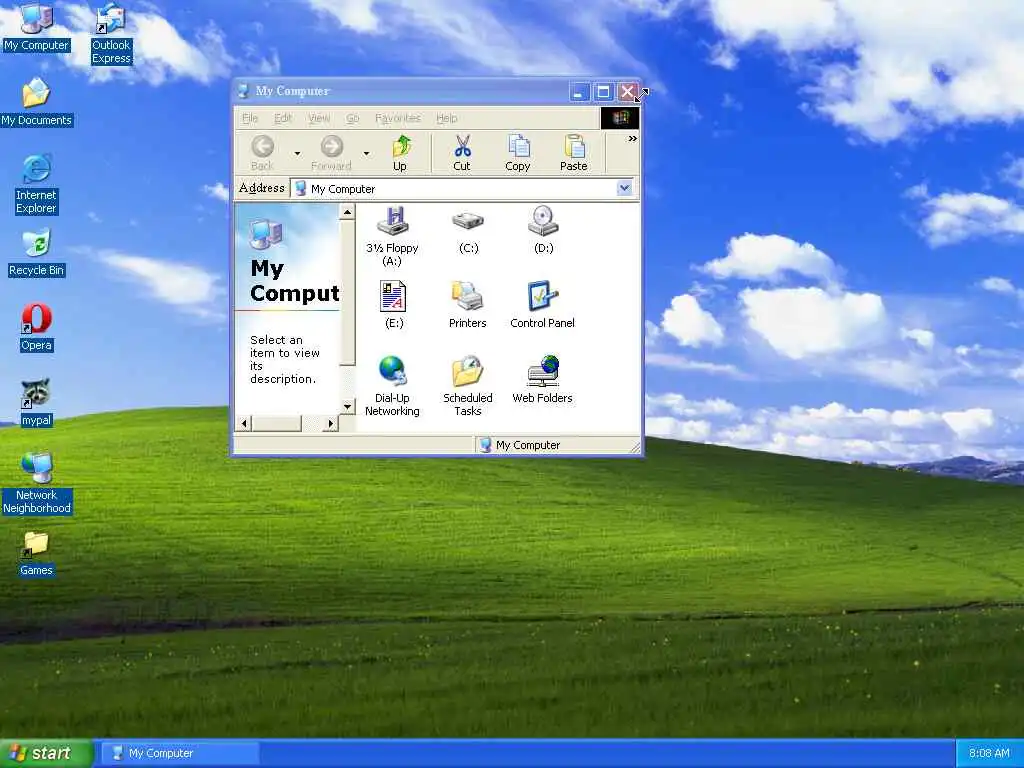Click the Up toolbar button
1024x768 pixels.
(400, 153)
